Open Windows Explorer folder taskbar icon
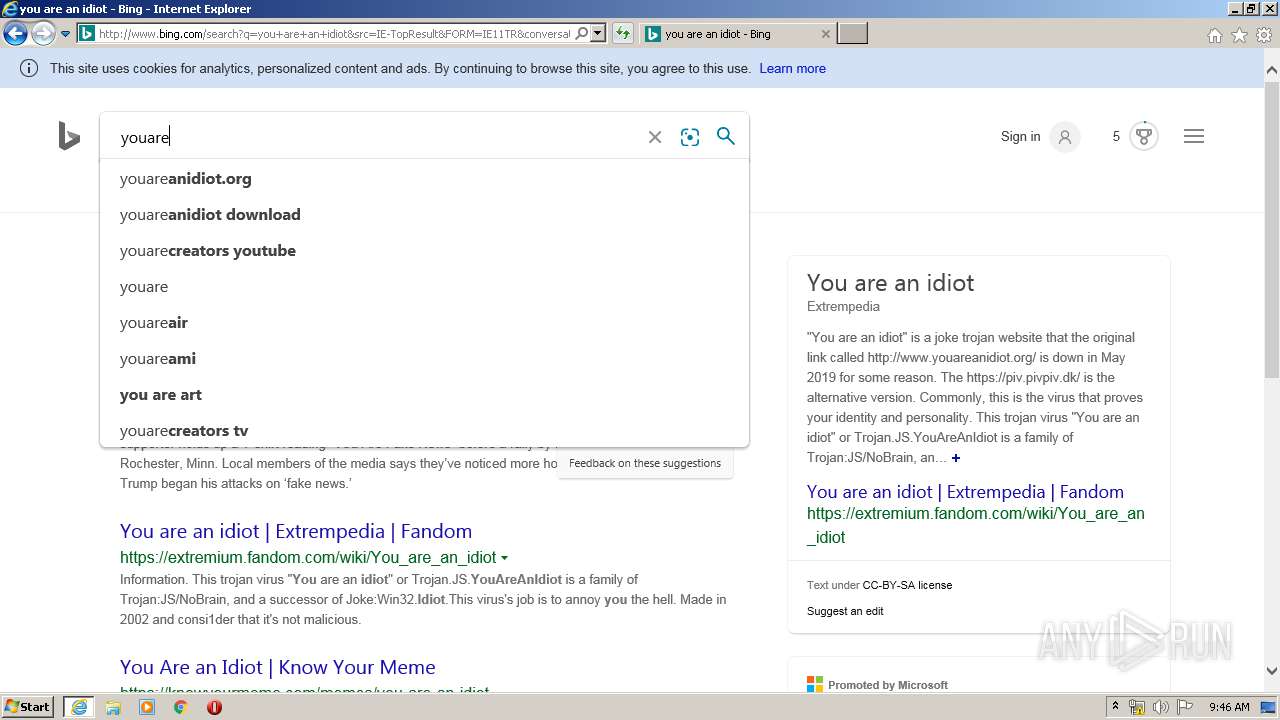1280x720 pixels. [113, 707]
